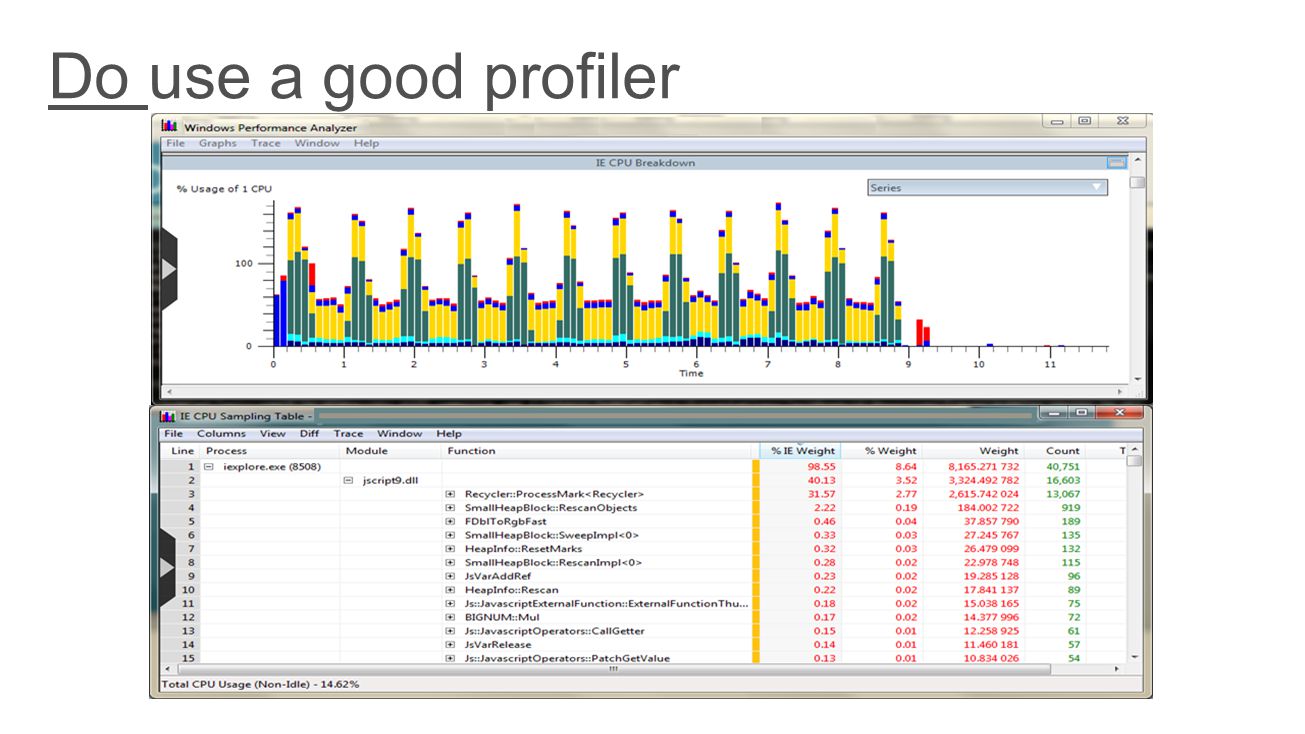
Task: Click the IE CPU Breakdown graph title bar
Action: [644, 163]
